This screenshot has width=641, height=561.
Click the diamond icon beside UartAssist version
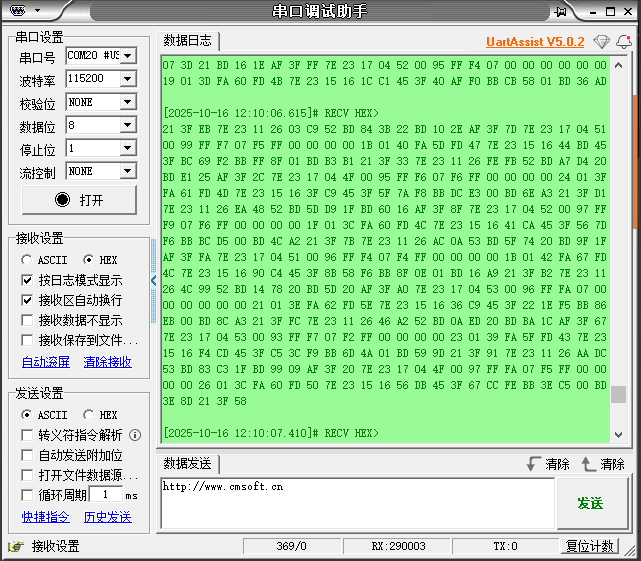coord(601,41)
